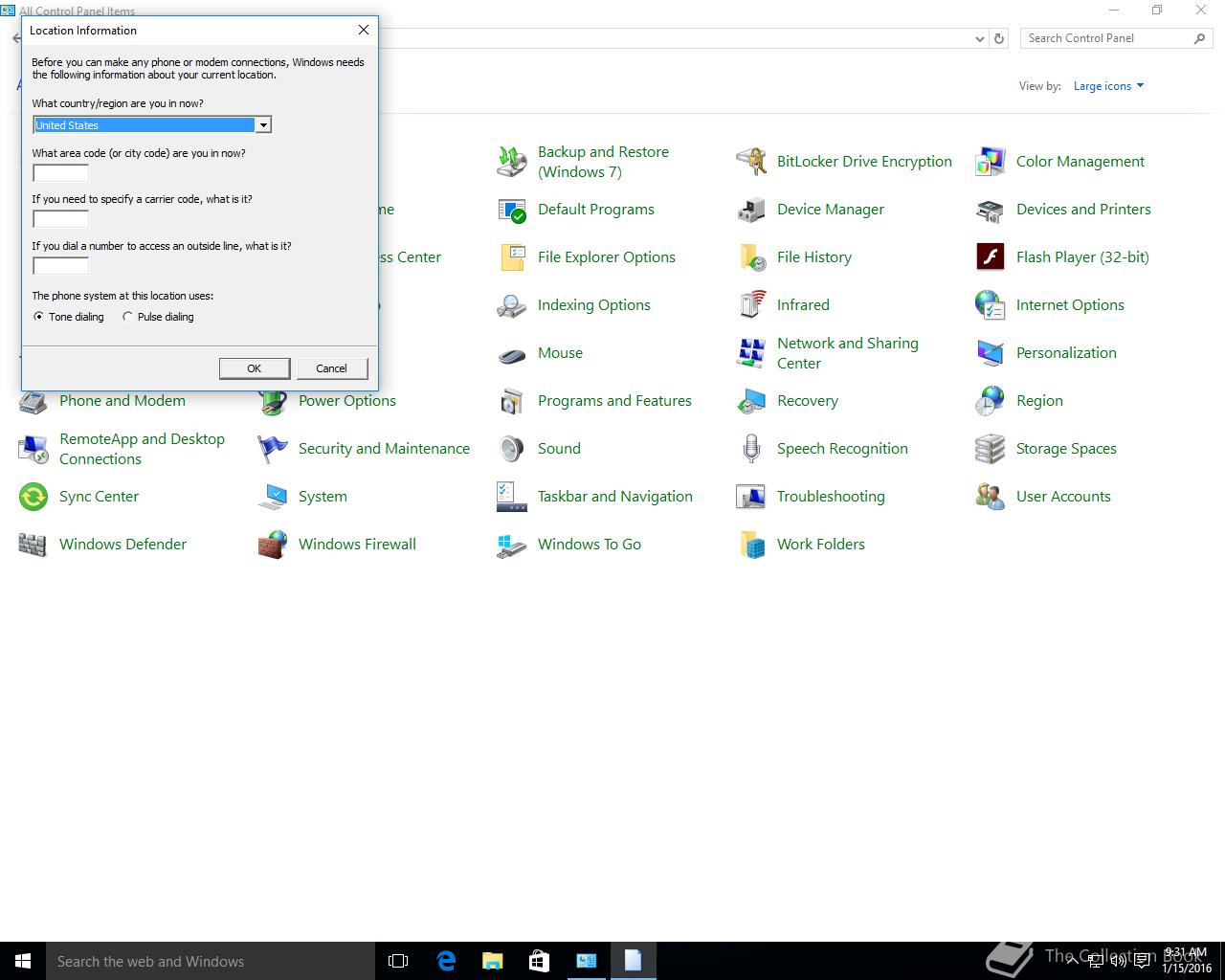Open the File History icon

[x=751, y=257]
